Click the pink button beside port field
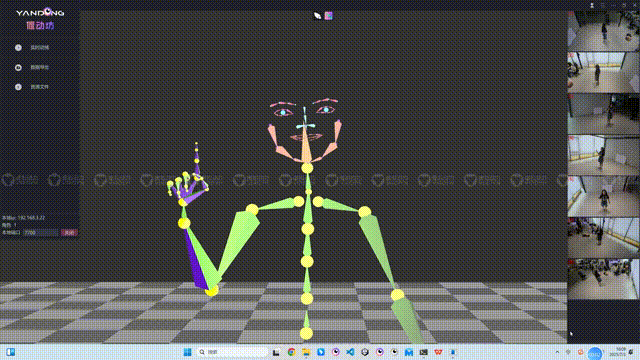Screen dimensions: 640x360 tap(69, 233)
